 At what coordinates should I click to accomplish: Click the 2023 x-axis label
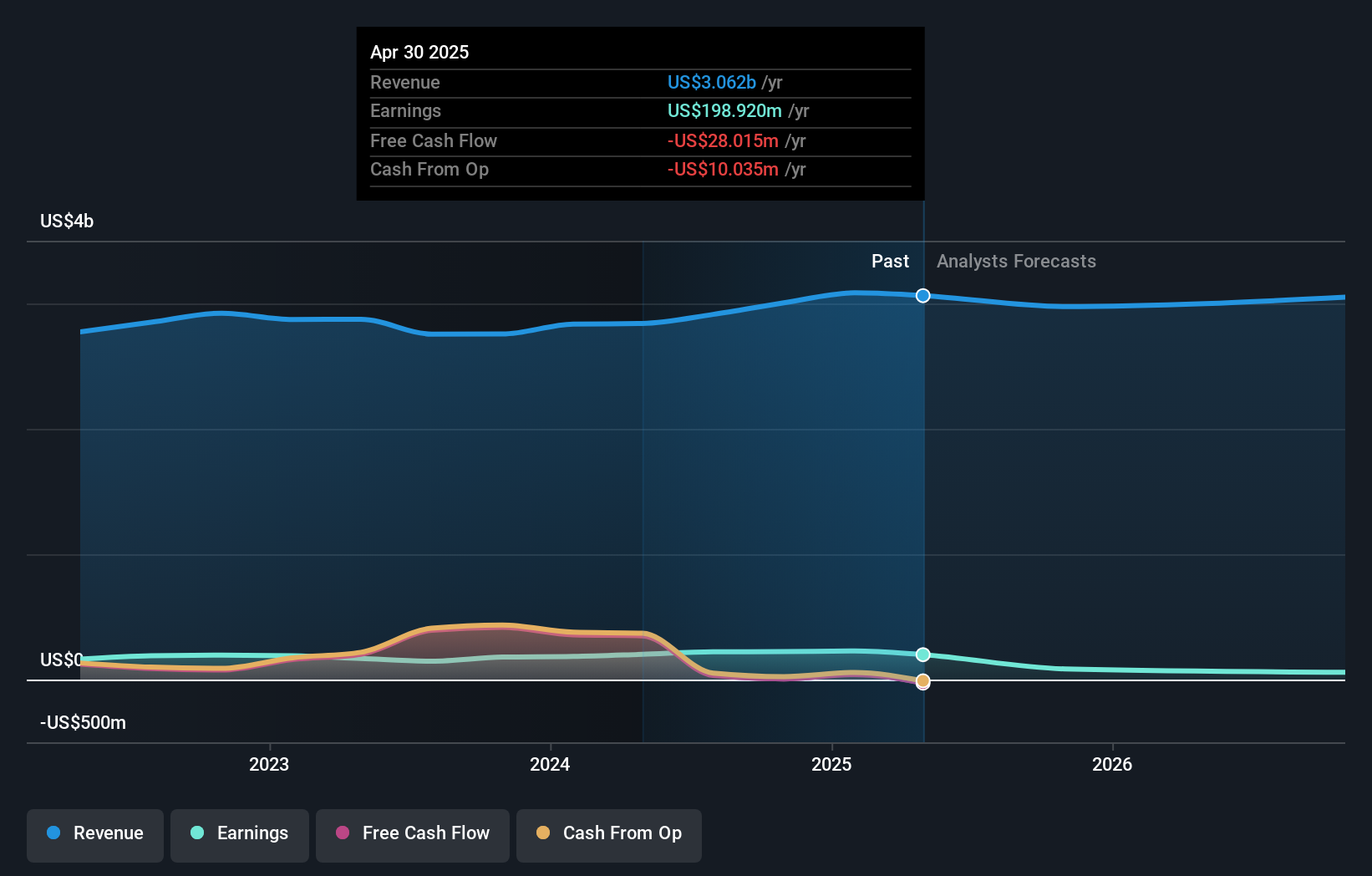[x=269, y=764]
